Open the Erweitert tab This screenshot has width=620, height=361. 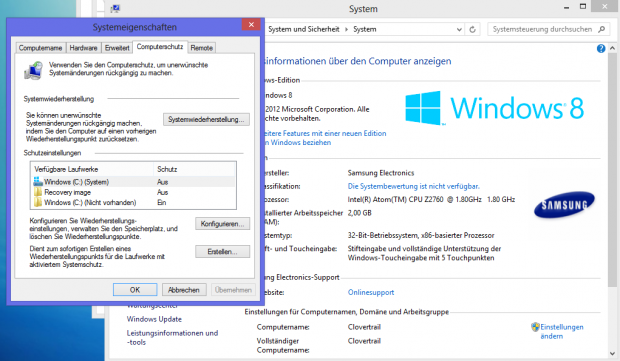tap(117, 48)
